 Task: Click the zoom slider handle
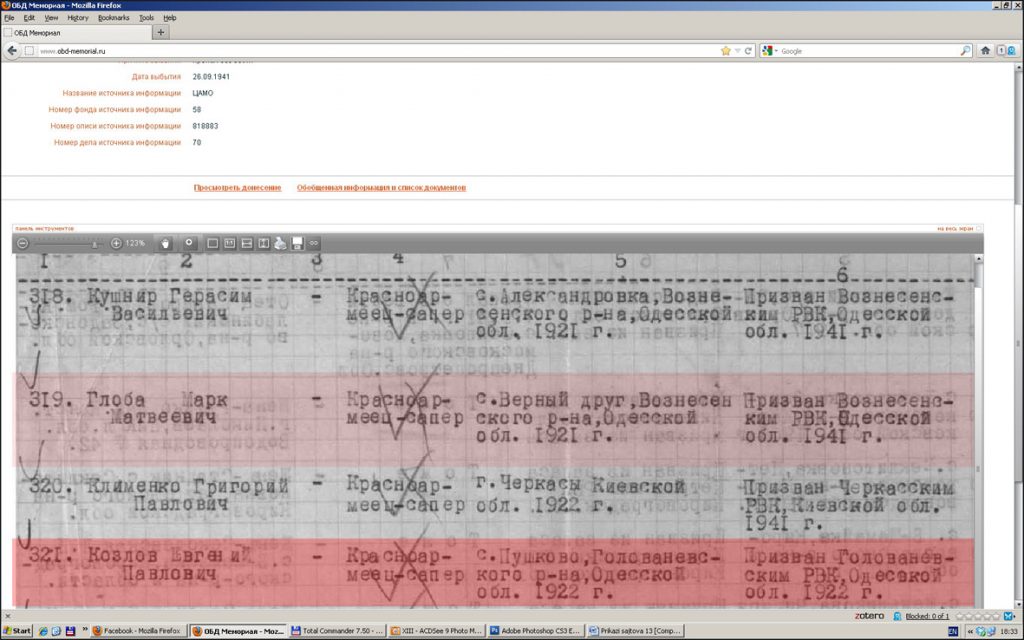(x=95, y=244)
